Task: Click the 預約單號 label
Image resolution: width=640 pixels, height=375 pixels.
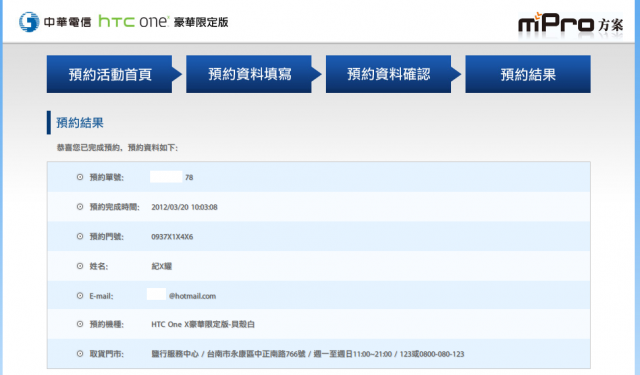Action: pyautogui.click(x=107, y=177)
